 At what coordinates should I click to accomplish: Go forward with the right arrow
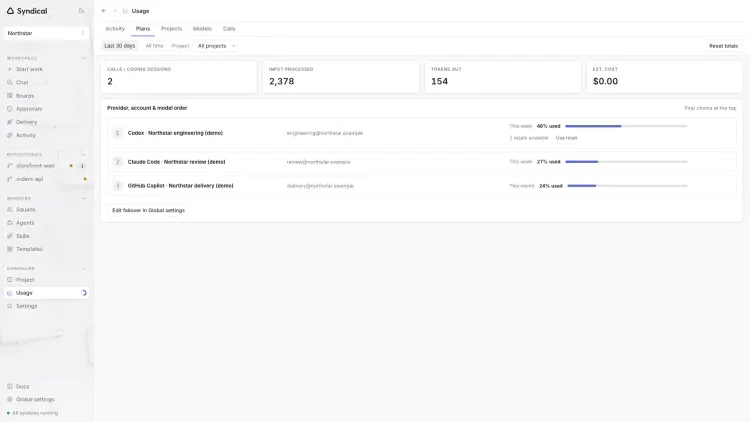pos(115,11)
